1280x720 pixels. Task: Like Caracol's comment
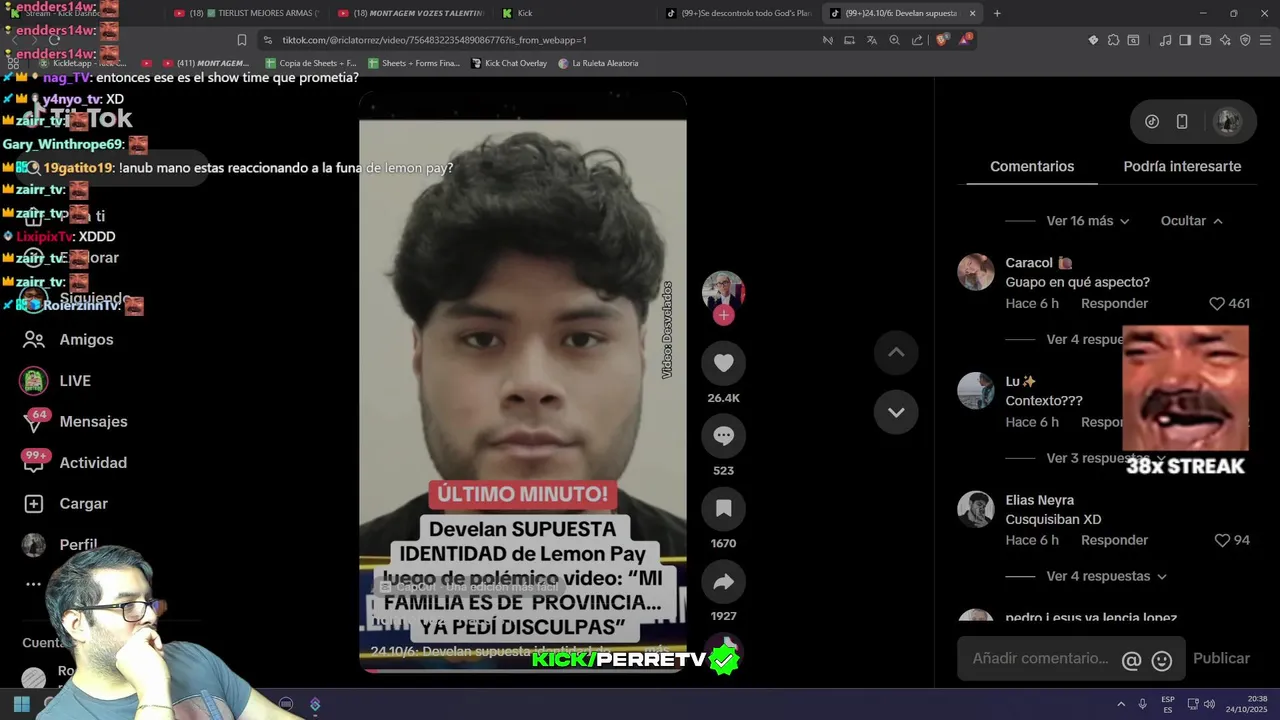click(x=1217, y=303)
